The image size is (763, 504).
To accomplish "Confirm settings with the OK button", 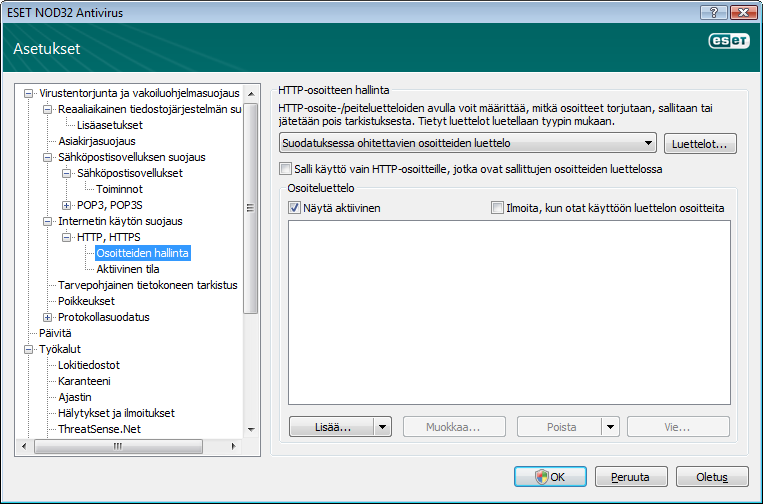I will point(550,477).
